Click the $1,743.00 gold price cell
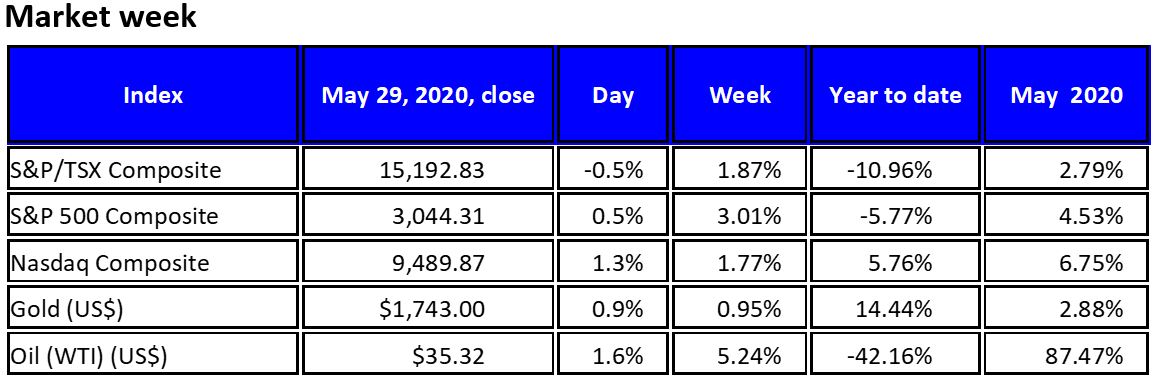The image size is (1155, 381). tap(428, 309)
